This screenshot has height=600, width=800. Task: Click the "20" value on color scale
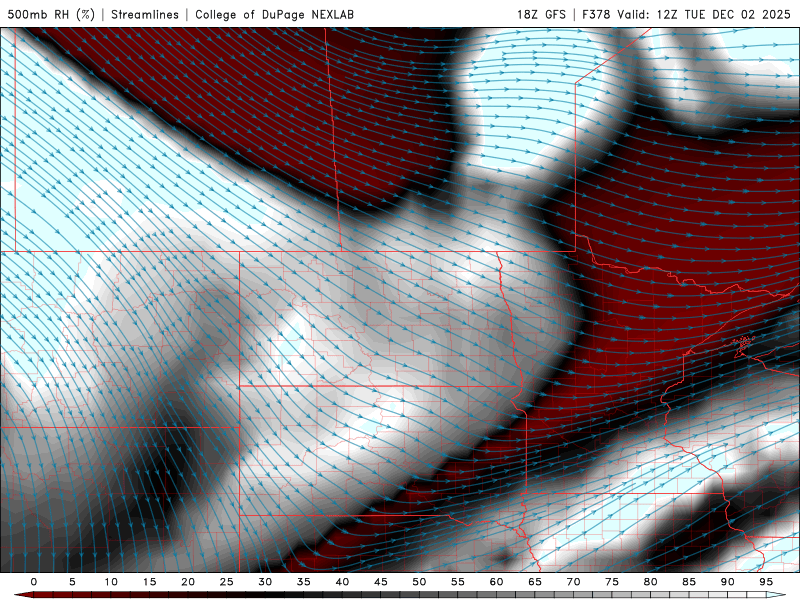tap(188, 582)
